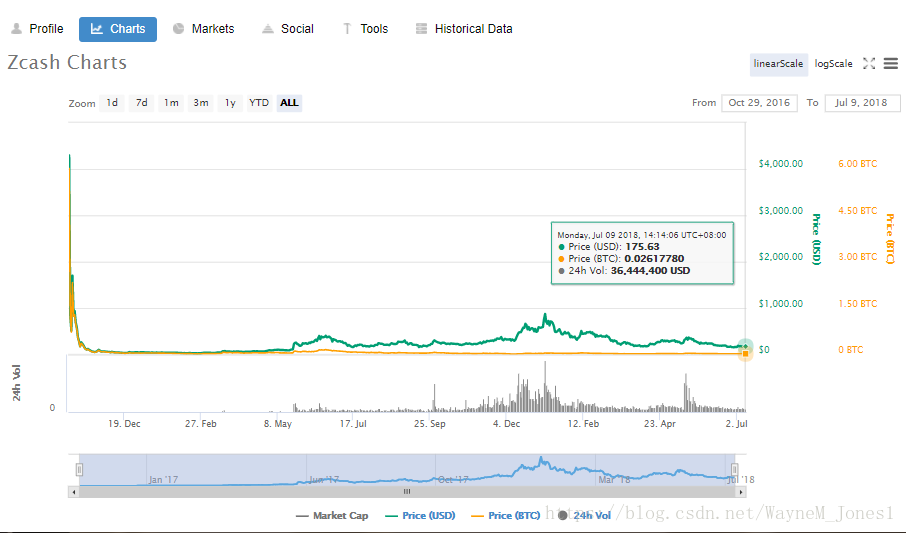Select the ALL zoom range
This screenshot has width=906, height=533.
click(289, 103)
